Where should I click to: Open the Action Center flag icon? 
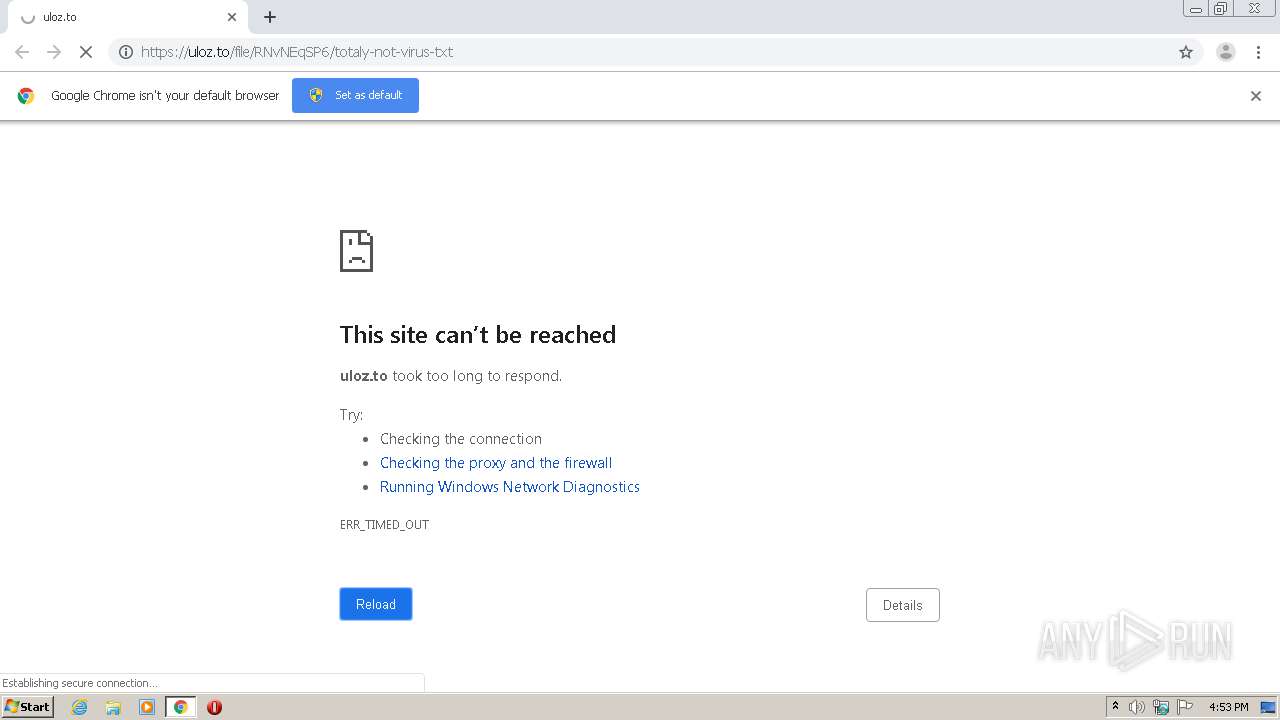pyautogui.click(x=1185, y=707)
